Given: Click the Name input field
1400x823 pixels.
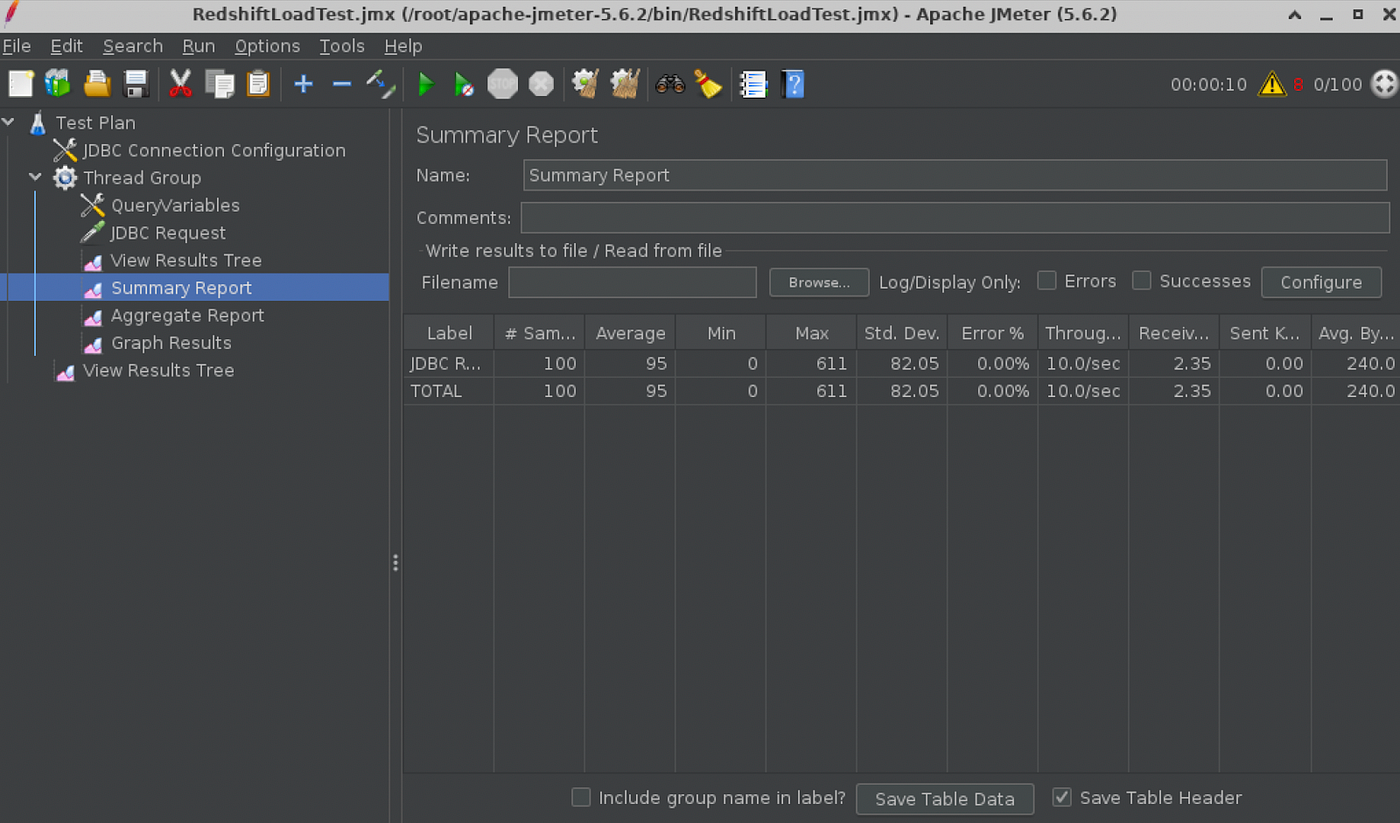Looking at the screenshot, I should [x=955, y=175].
